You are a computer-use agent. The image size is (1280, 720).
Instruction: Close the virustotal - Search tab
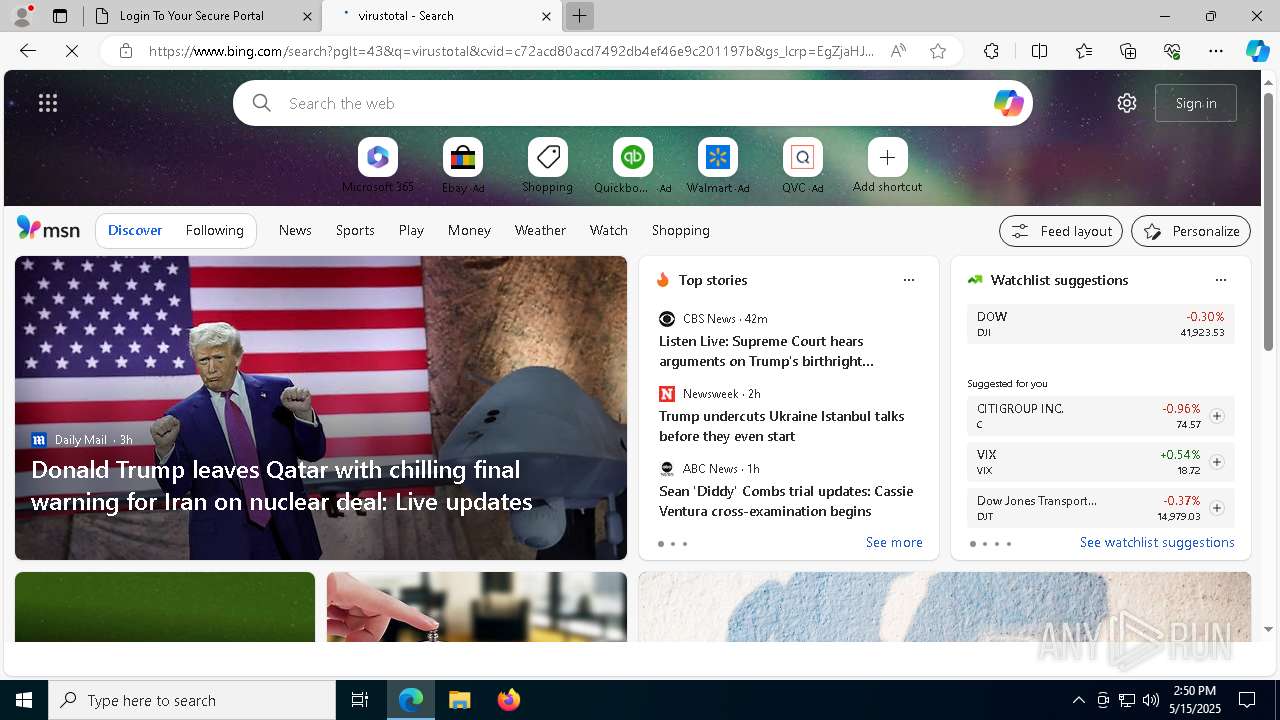pos(546,16)
